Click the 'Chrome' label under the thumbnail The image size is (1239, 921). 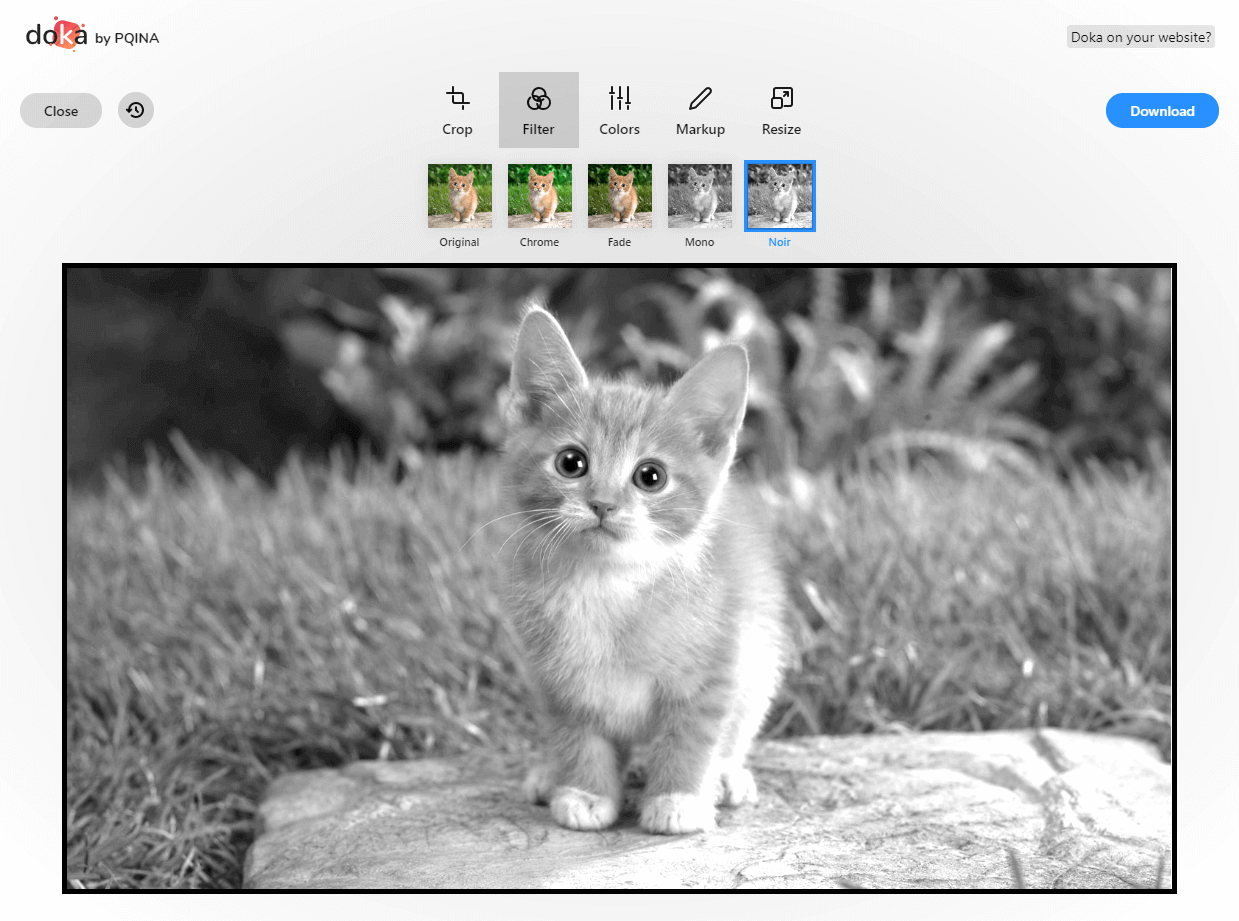[540, 242]
